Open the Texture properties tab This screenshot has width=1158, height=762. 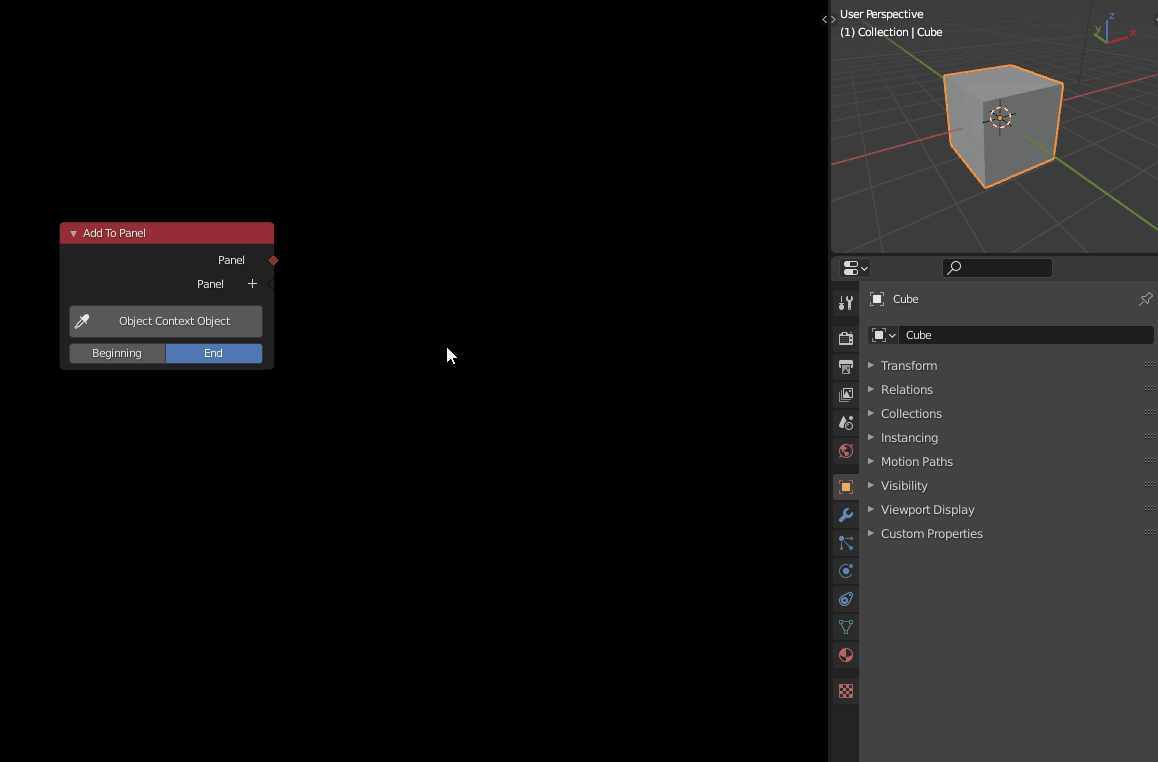point(845,690)
